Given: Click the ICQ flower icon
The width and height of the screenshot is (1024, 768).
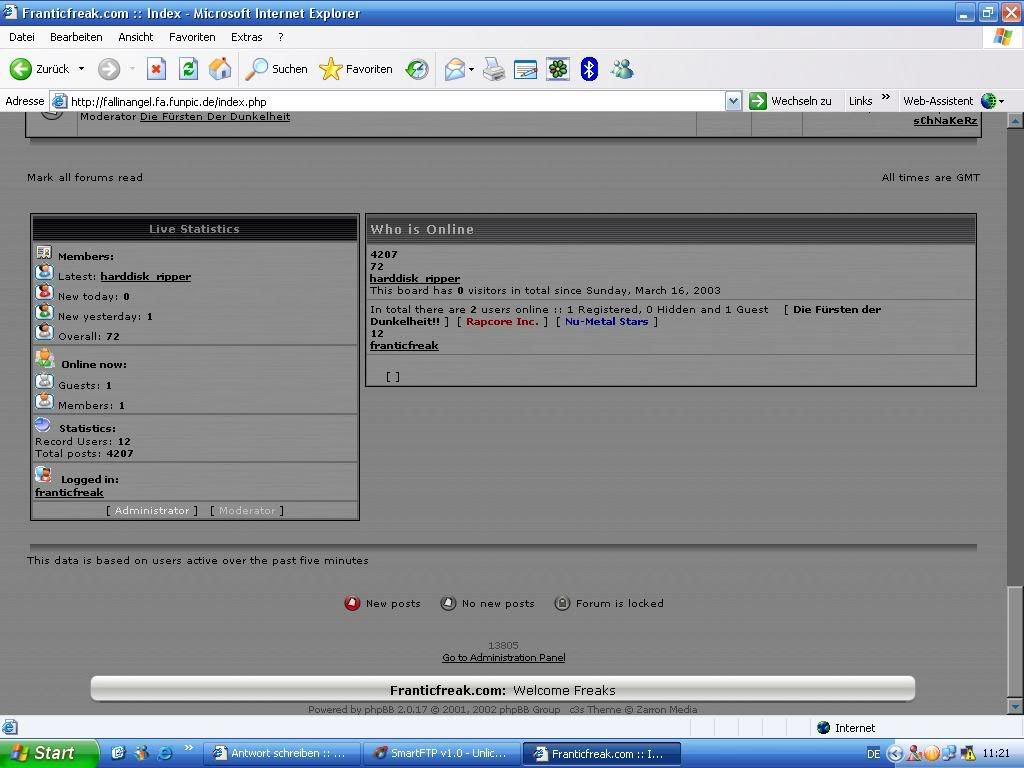Looking at the screenshot, I should point(558,69).
